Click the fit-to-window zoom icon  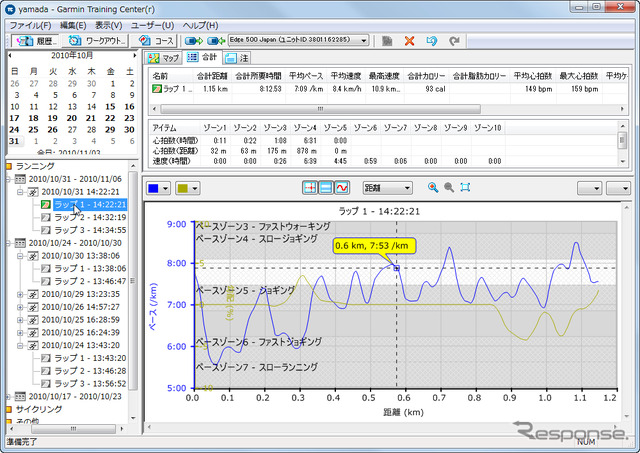point(465,187)
